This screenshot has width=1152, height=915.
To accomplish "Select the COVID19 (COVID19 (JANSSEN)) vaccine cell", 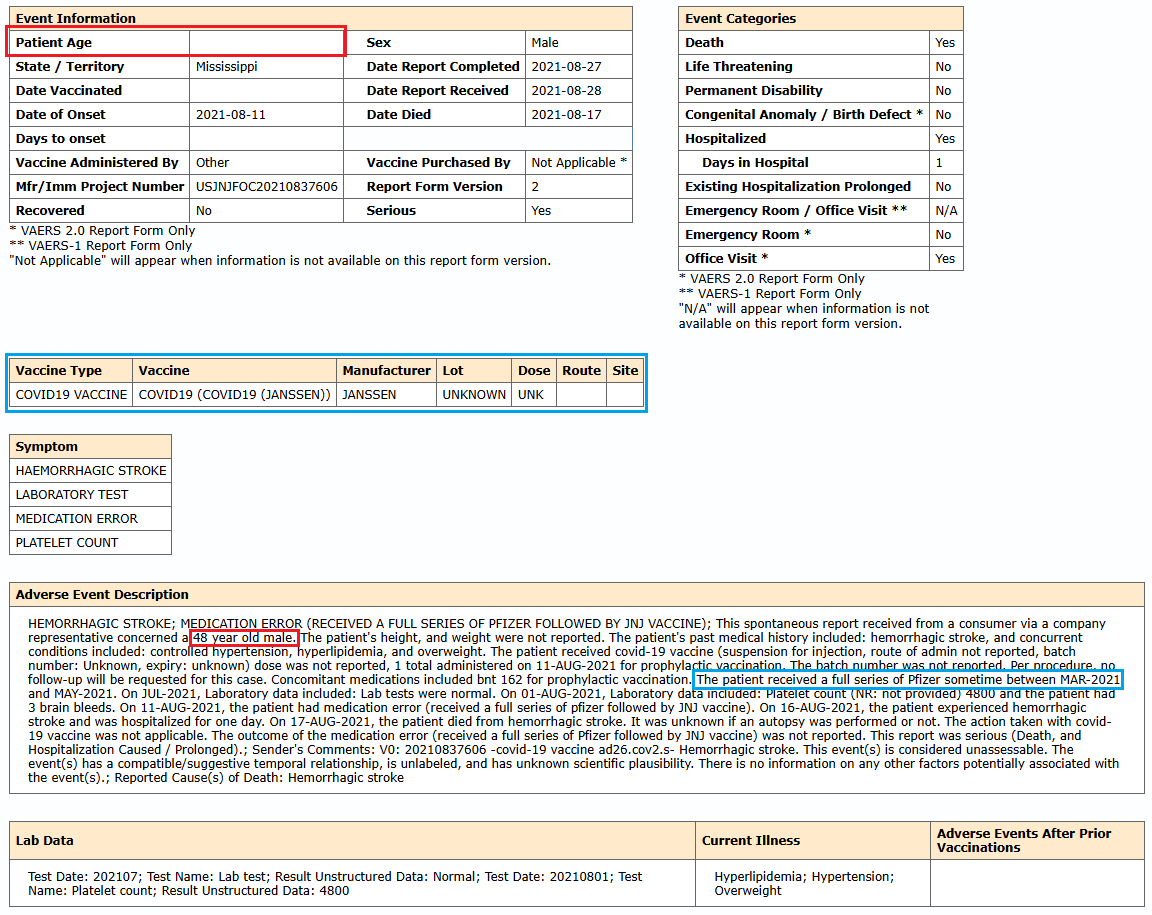I will 234,394.
